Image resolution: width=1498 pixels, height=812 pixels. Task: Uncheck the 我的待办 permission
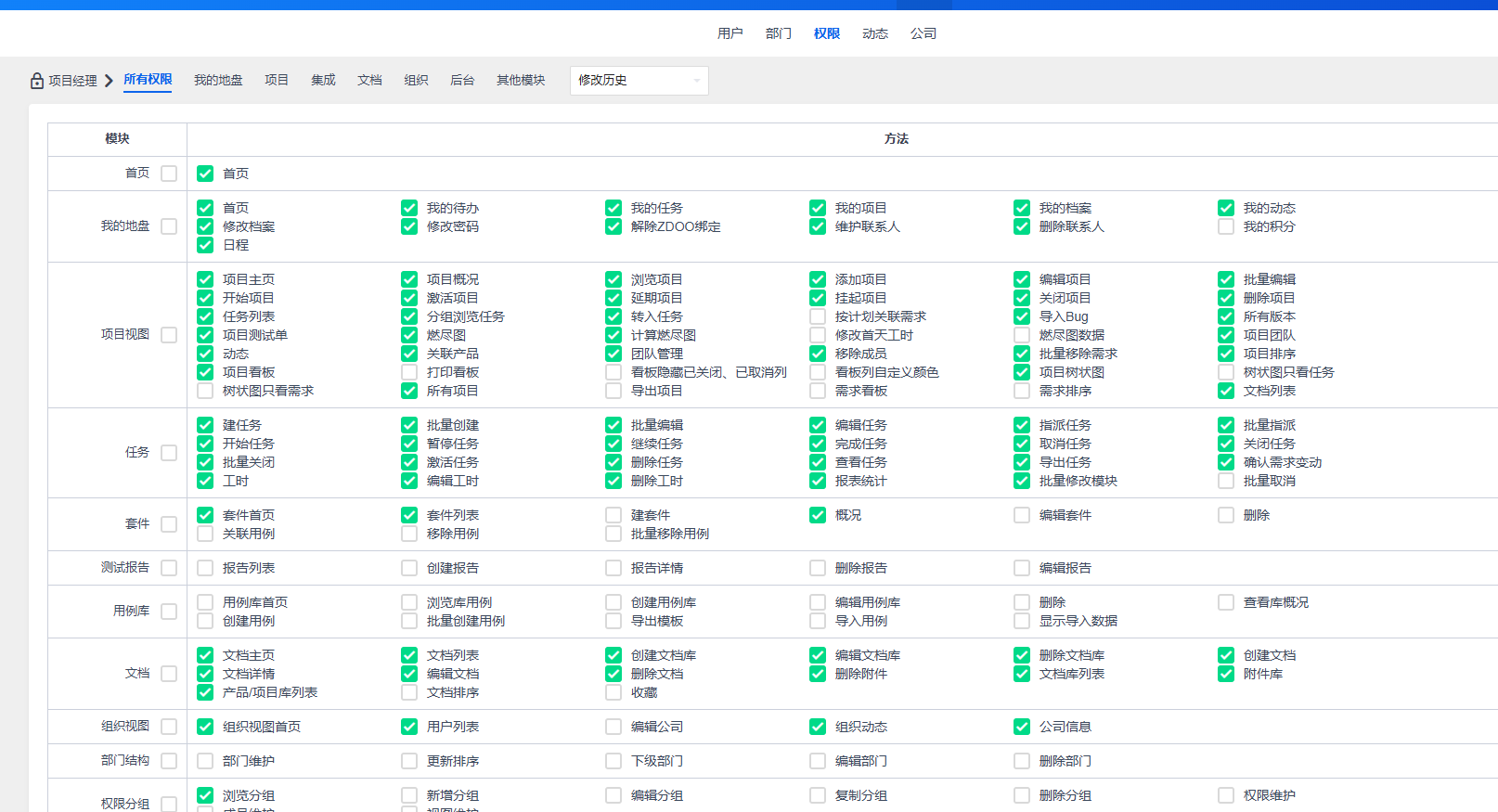point(409,208)
